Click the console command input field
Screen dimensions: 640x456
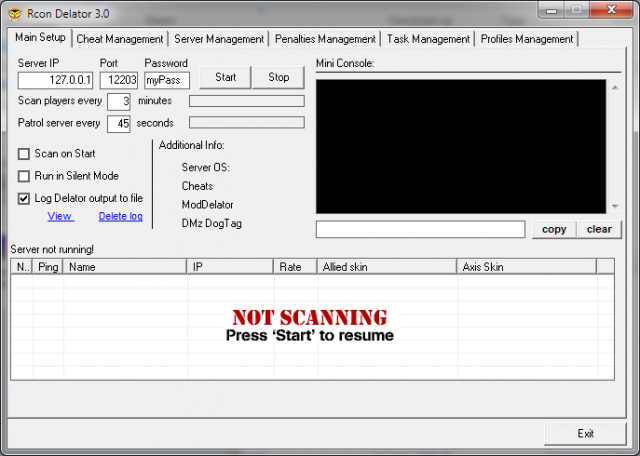[x=420, y=229]
